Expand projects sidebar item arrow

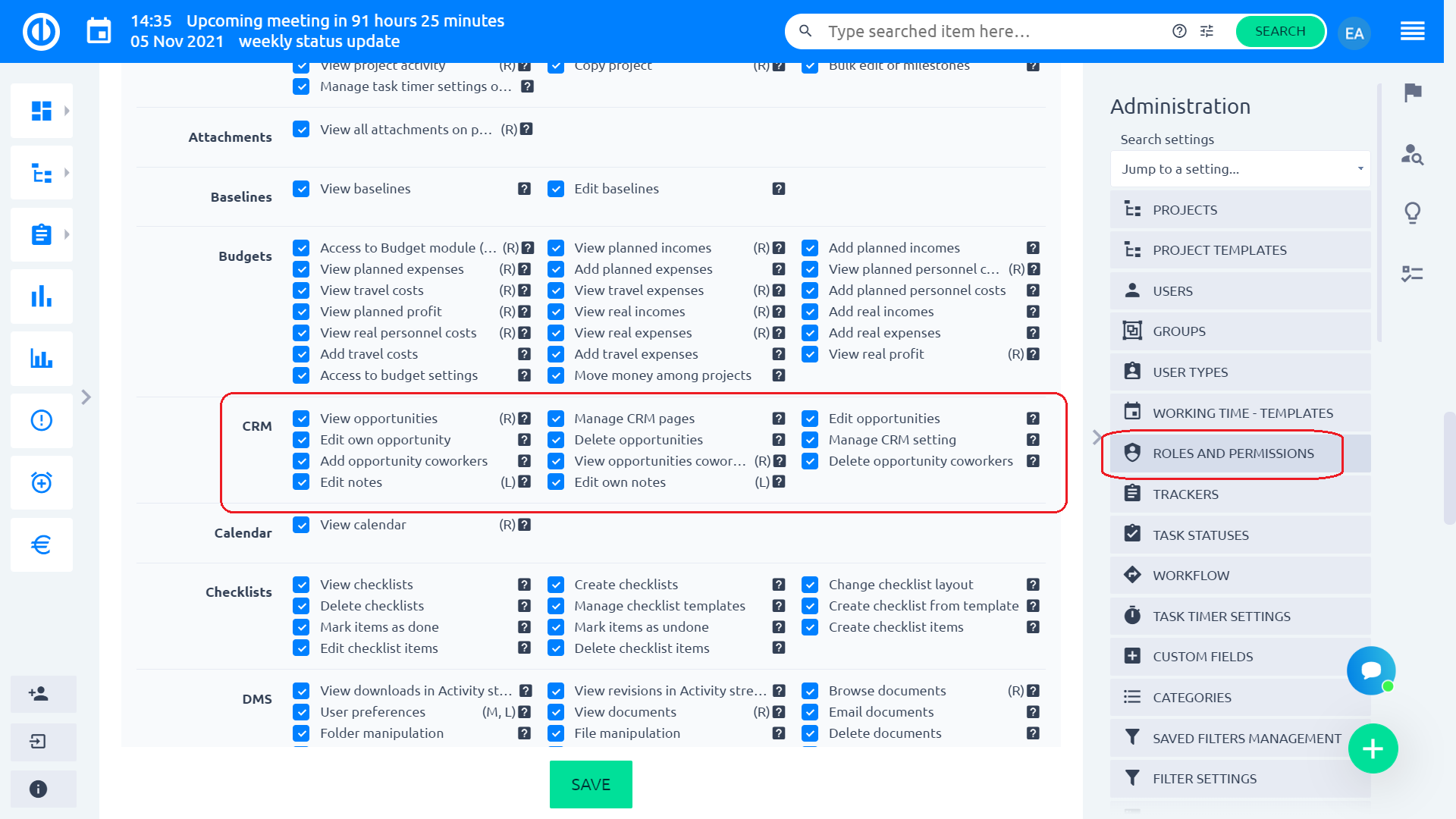[x=67, y=173]
